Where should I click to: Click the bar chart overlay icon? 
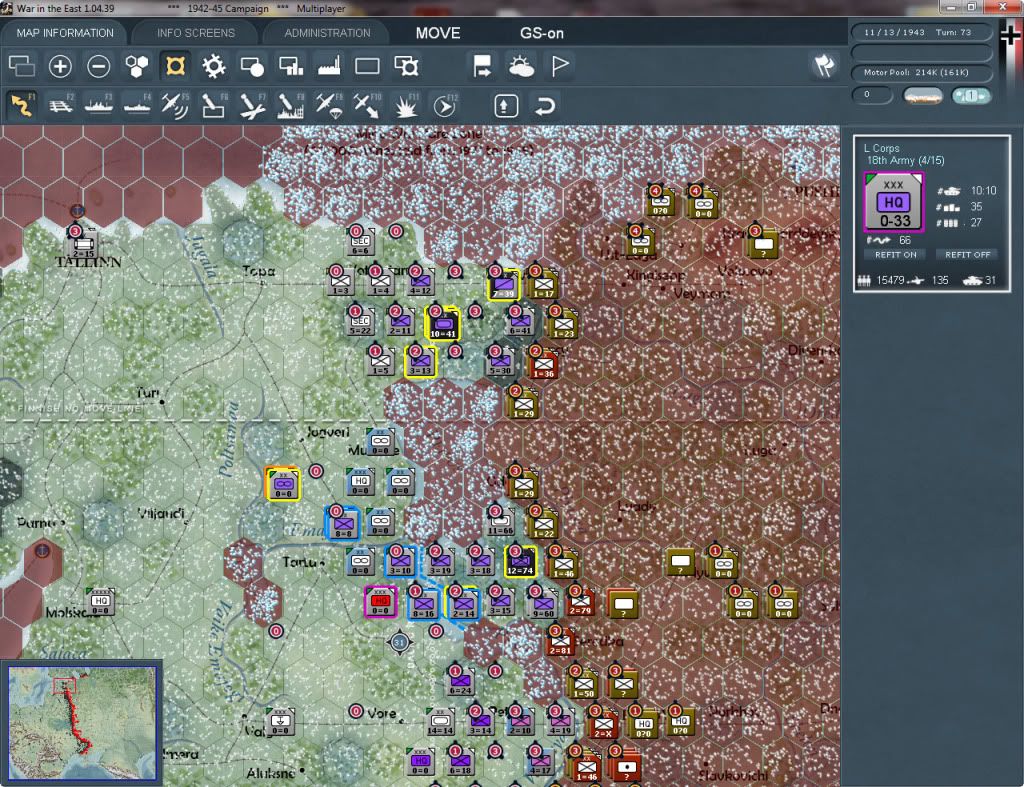coord(291,66)
